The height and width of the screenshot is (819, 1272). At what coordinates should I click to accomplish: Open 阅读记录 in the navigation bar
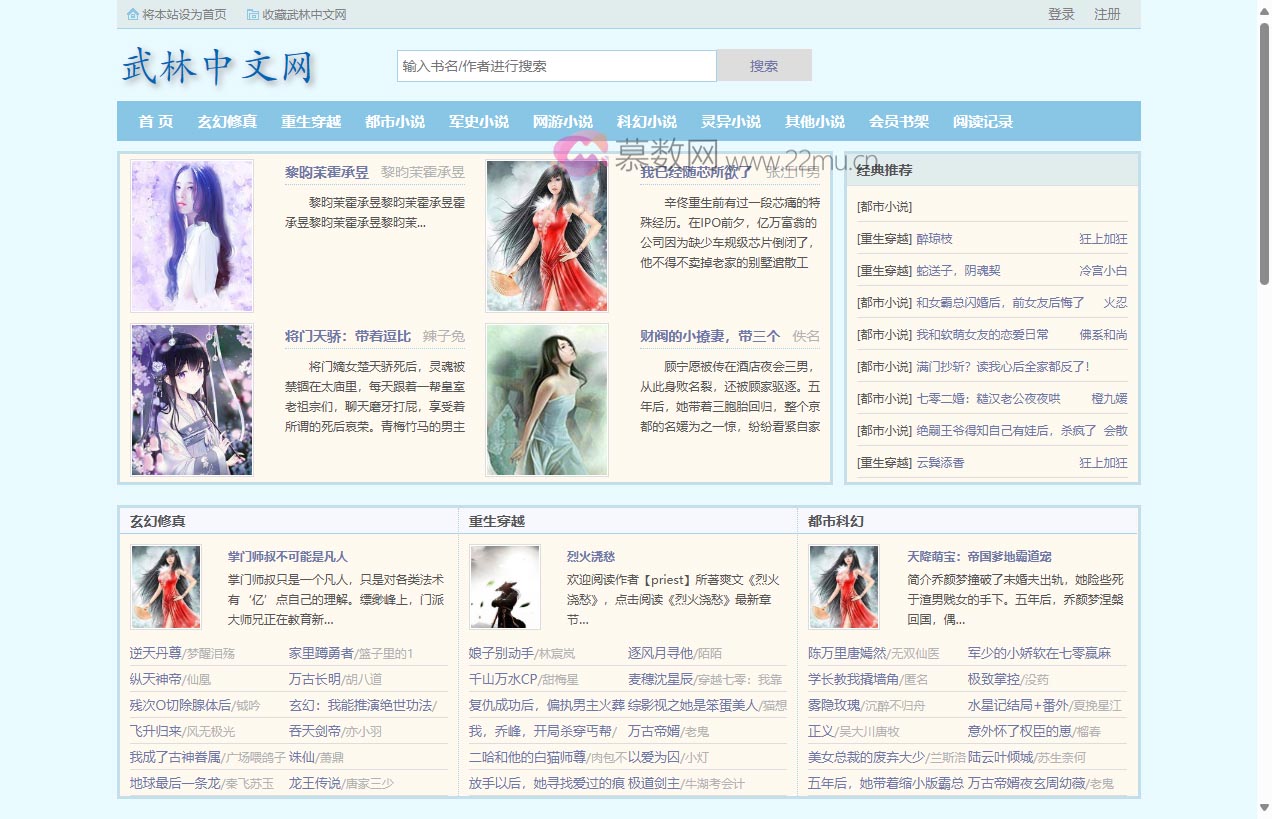pyautogui.click(x=983, y=121)
